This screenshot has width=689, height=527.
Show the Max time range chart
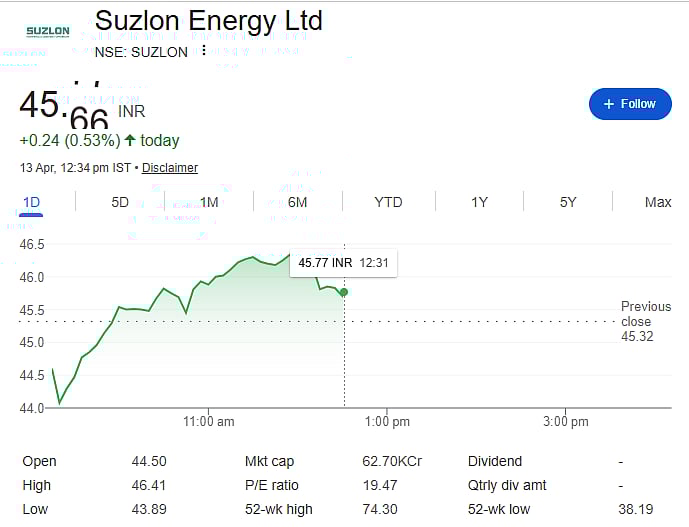658,202
